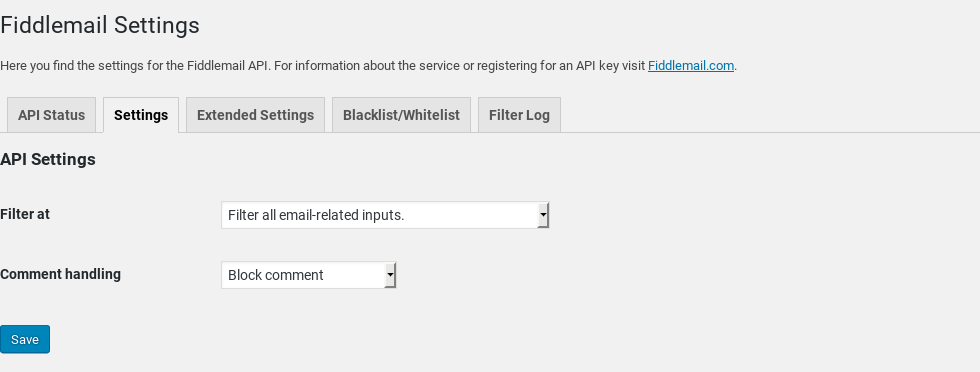Open the Filter at dropdown
980x372 pixels.
[x=385, y=215]
